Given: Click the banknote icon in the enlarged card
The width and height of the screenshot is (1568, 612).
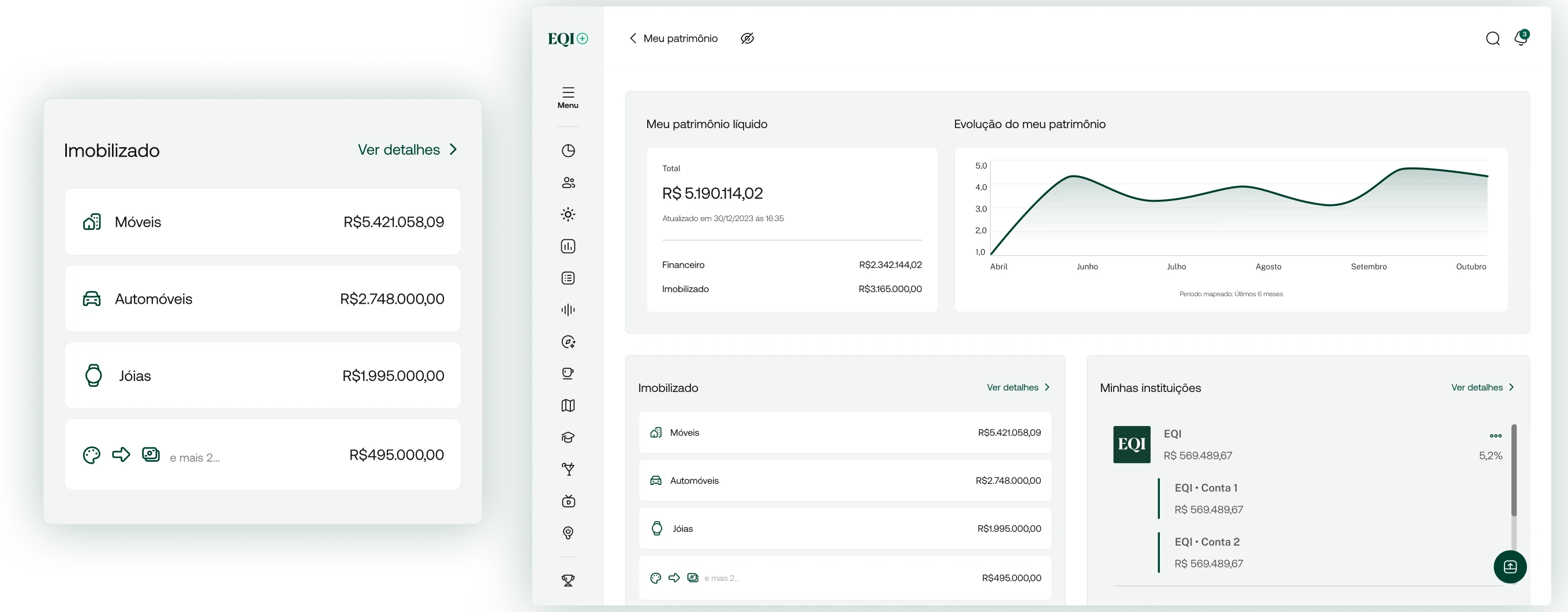Looking at the screenshot, I should [x=151, y=454].
